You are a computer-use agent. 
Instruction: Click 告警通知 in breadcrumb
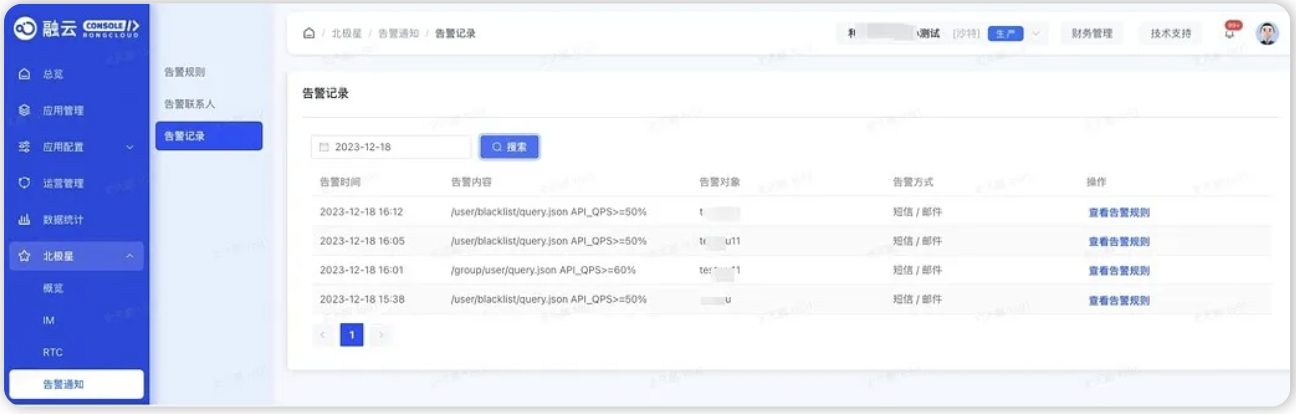[398, 34]
